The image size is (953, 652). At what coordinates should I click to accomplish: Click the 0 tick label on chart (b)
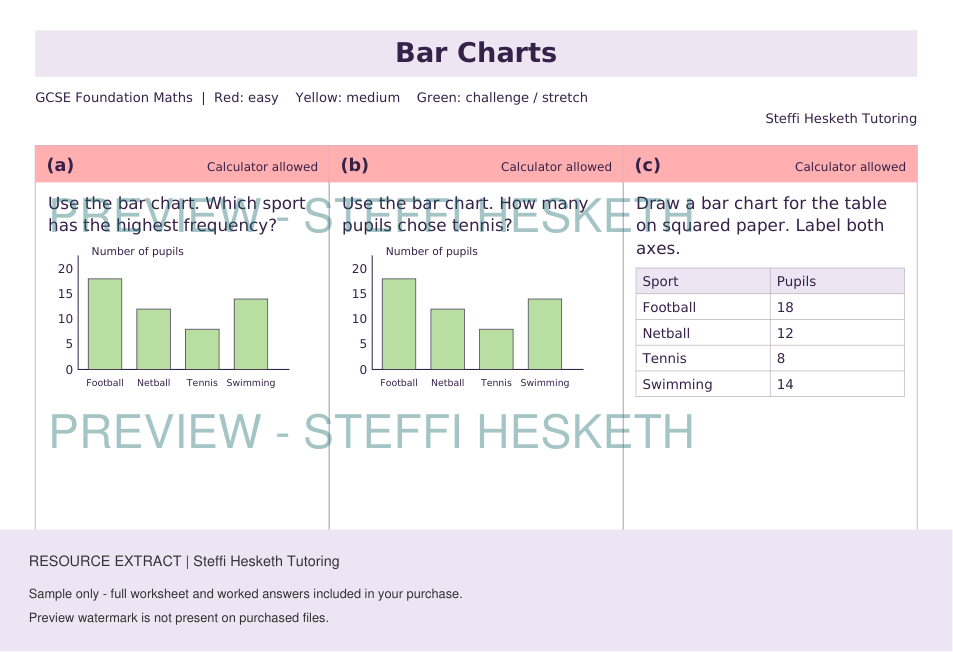pyautogui.click(x=363, y=369)
